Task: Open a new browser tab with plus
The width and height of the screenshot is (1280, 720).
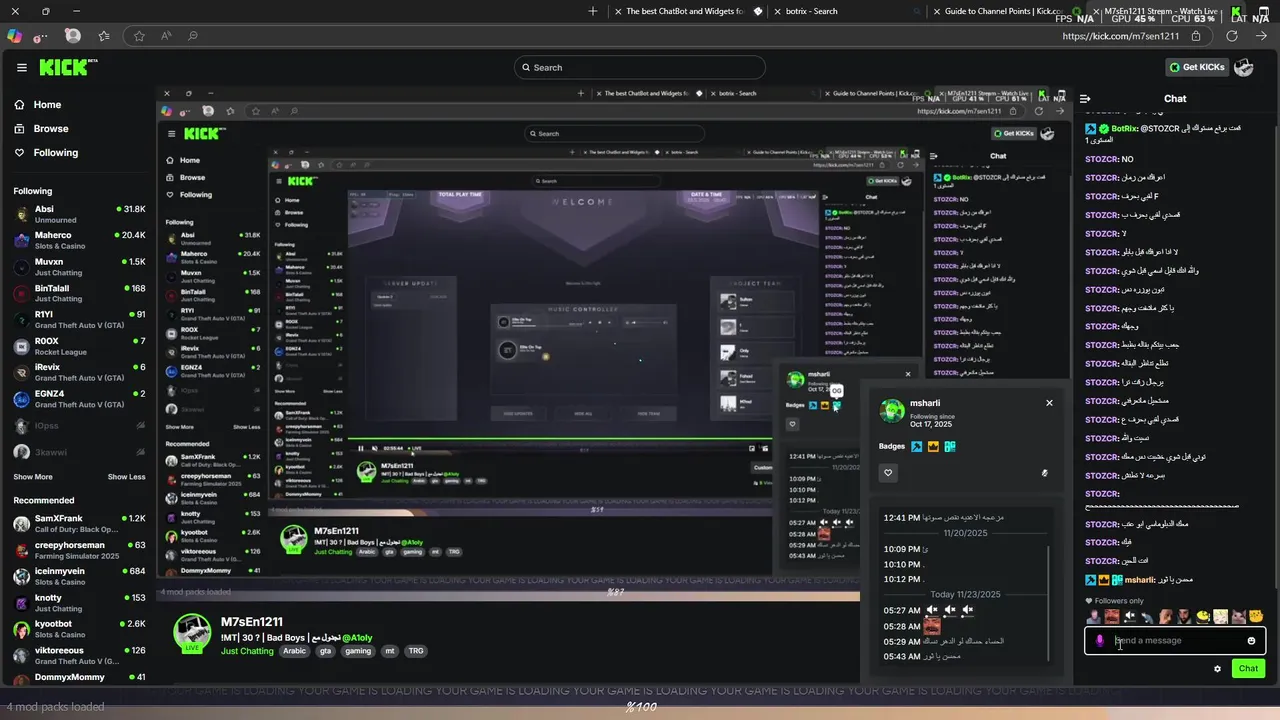Action: [x=593, y=11]
